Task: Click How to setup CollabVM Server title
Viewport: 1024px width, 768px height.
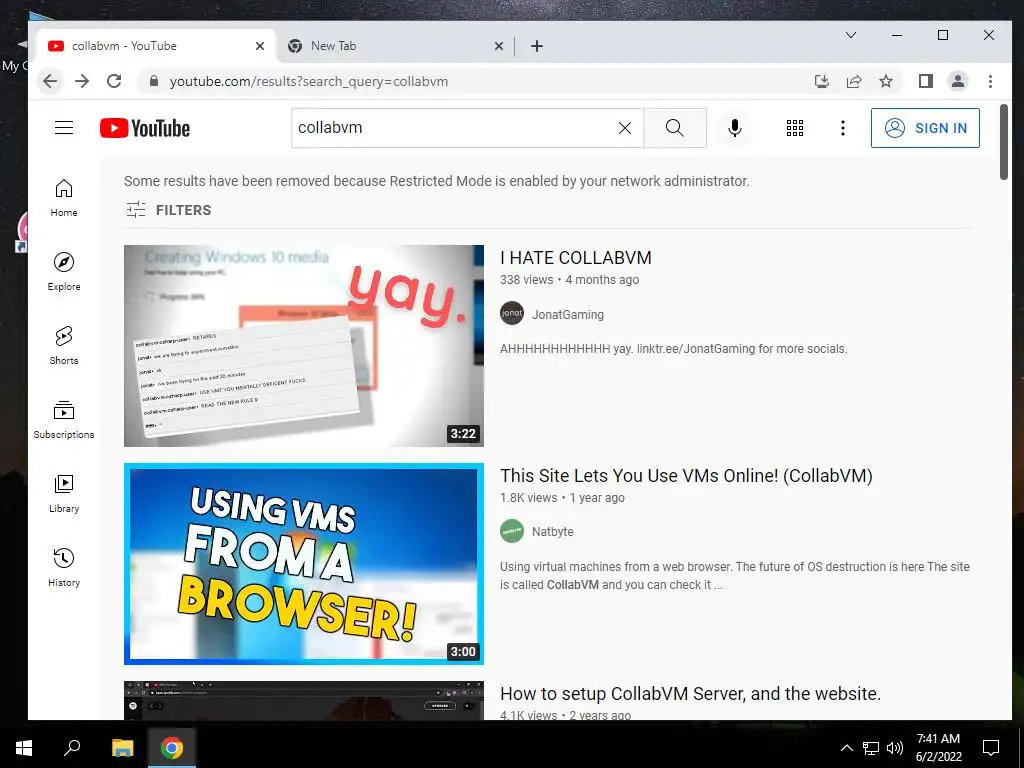Action: pyautogui.click(x=690, y=694)
